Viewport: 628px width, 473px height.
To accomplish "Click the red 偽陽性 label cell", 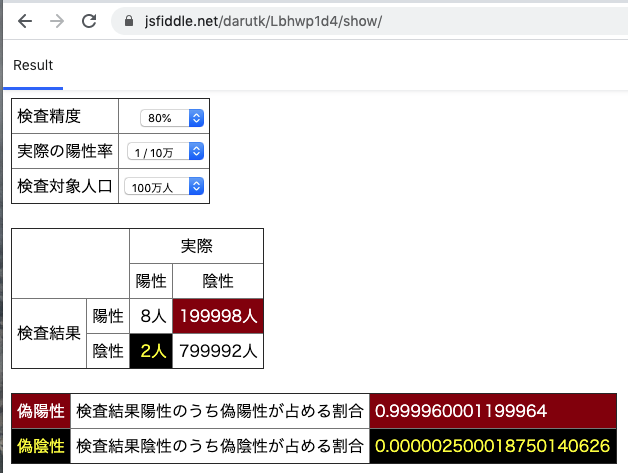I will (41, 411).
